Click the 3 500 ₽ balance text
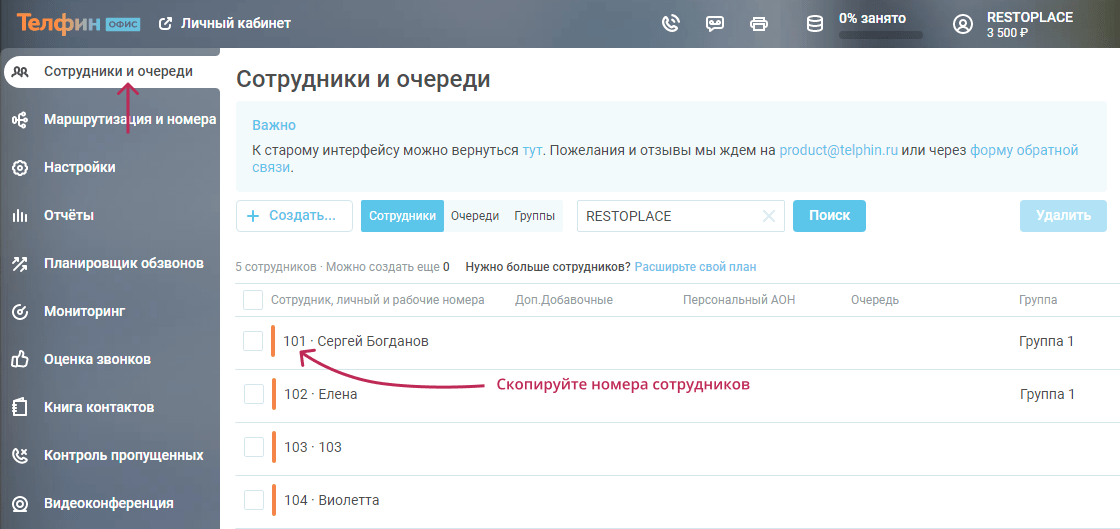This screenshot has width=1120, height=529. coord(1007,33)
